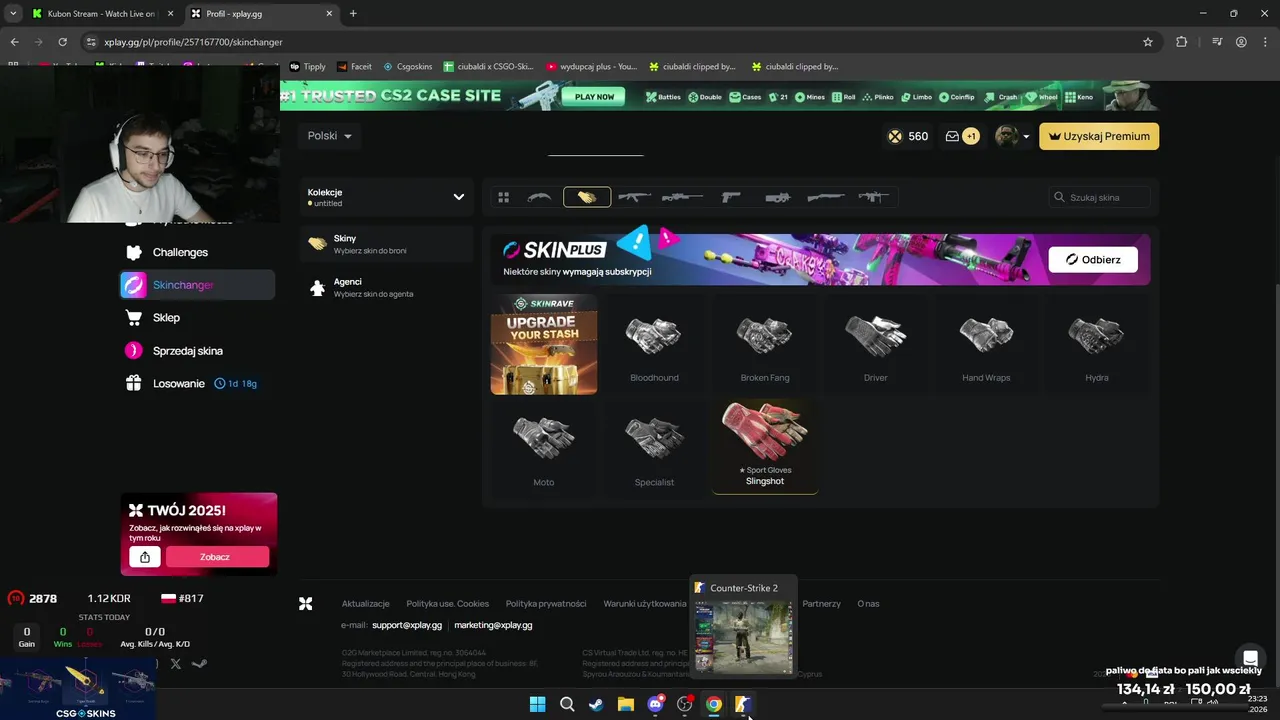This screenshot has width=1280, height=720.
Task: Select the Agenci agent skins section
Action: click(386, 288)
